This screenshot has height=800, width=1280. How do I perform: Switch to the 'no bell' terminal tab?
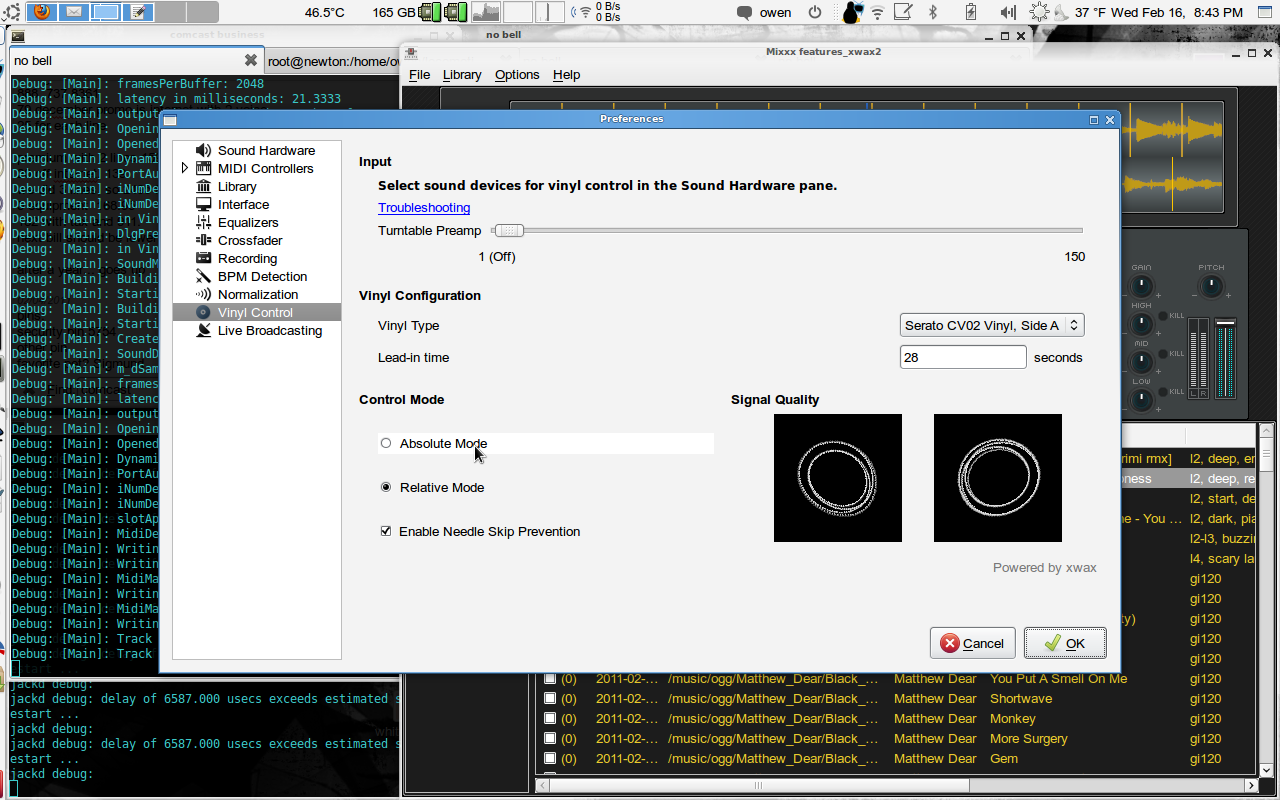coord(135,60)
